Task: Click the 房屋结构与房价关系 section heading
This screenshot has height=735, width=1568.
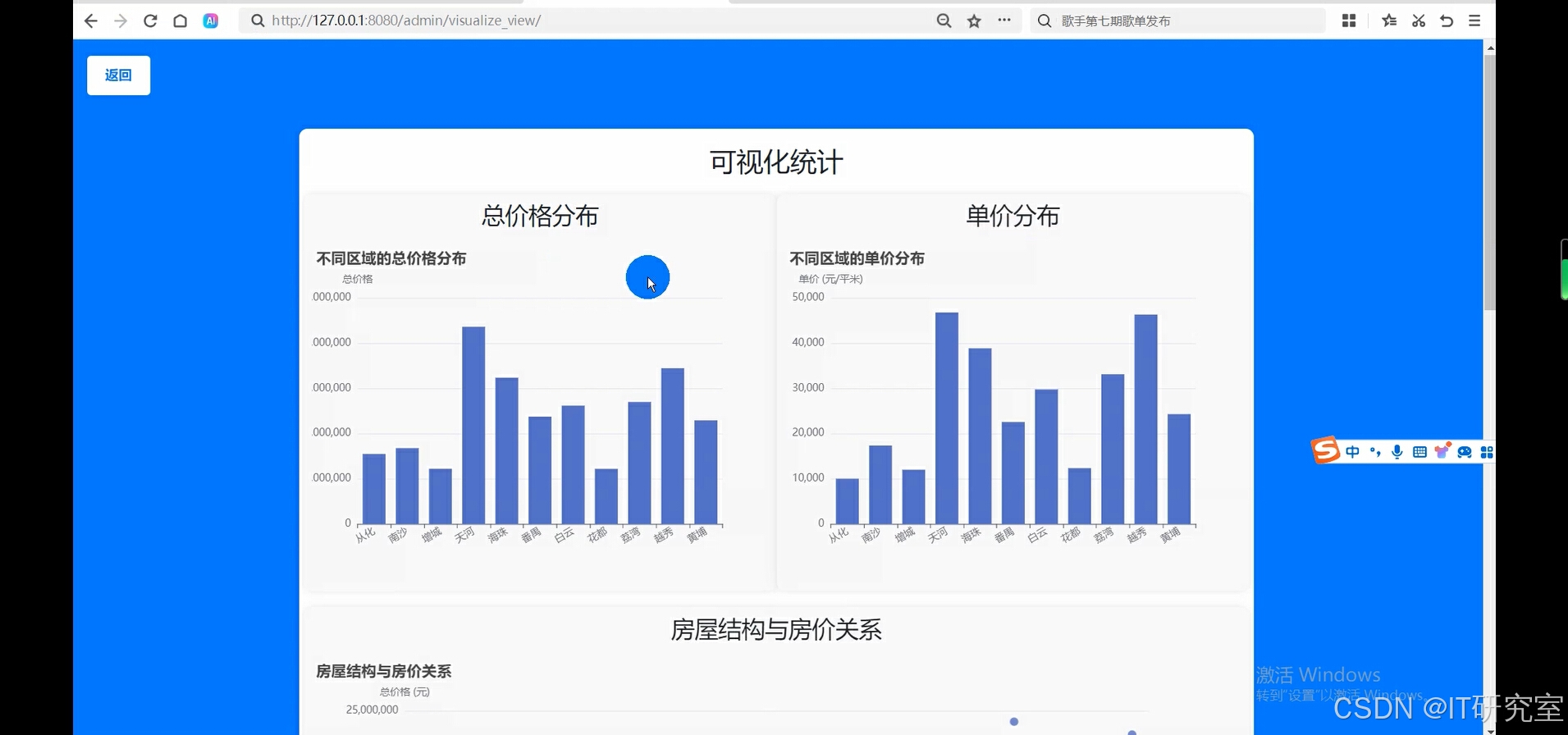Action: pyautogui.click(x=776, y=630)
